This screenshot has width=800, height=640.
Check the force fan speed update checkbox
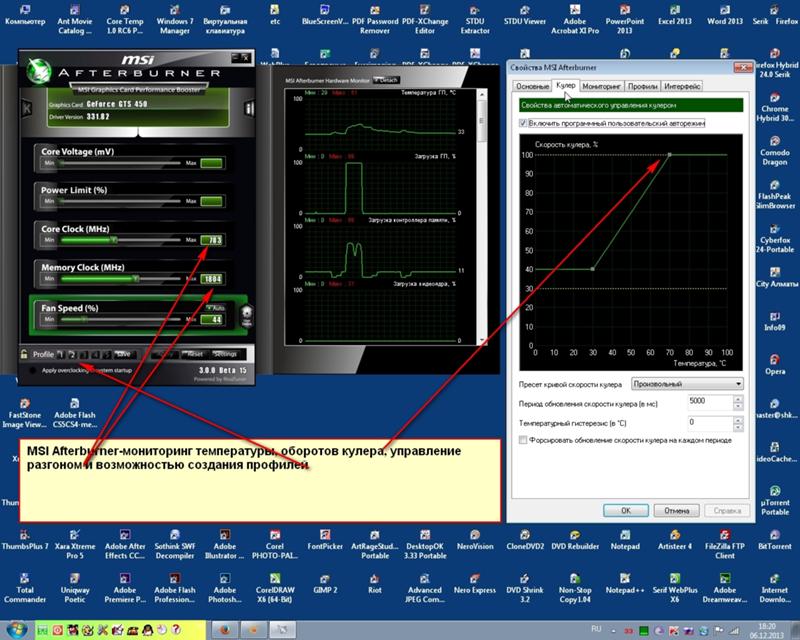[x=523, y=440]
